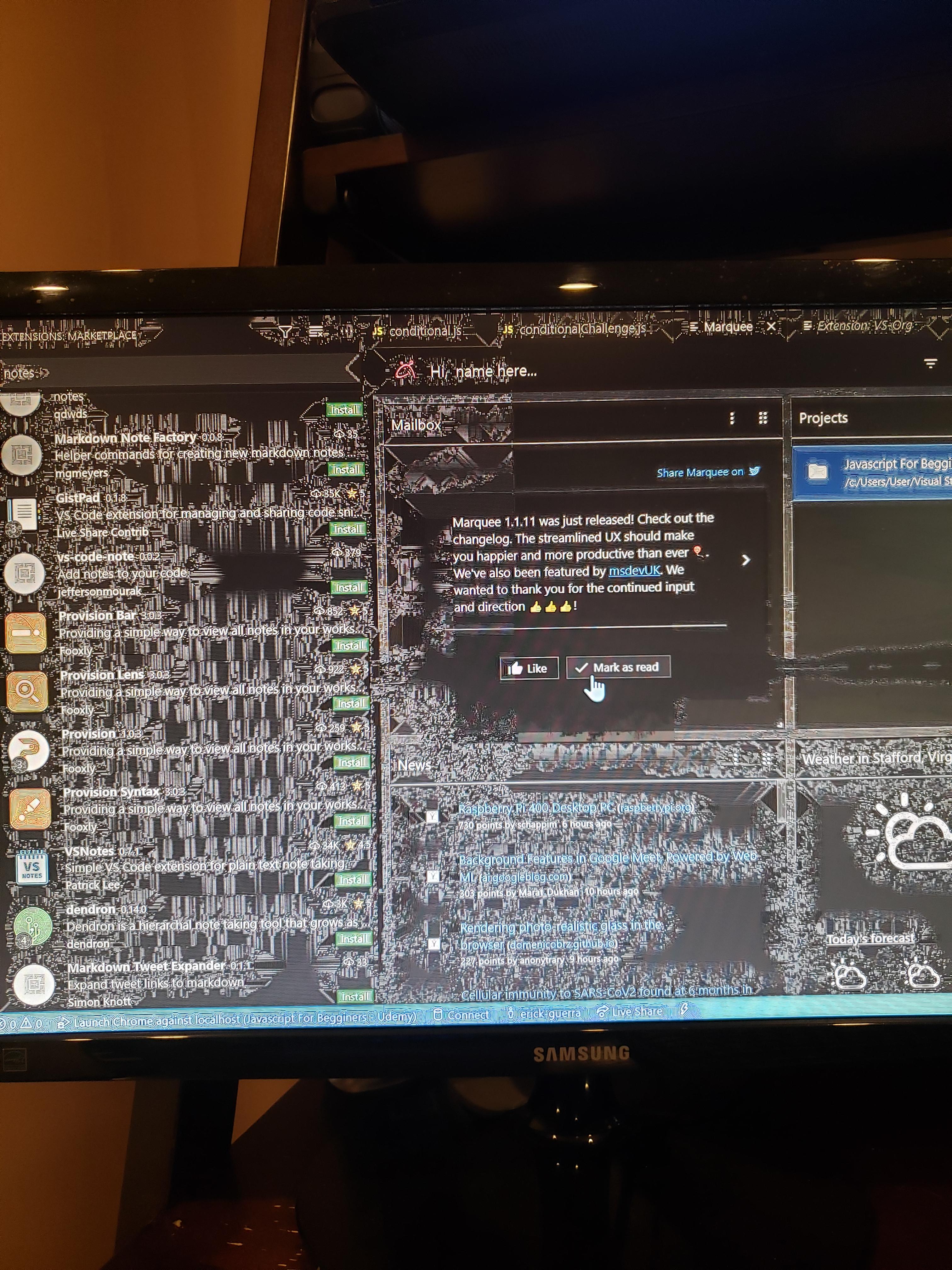Click the errors and warnings status indicator
The image size is (952, 1270).
(x=21, y=1024)
